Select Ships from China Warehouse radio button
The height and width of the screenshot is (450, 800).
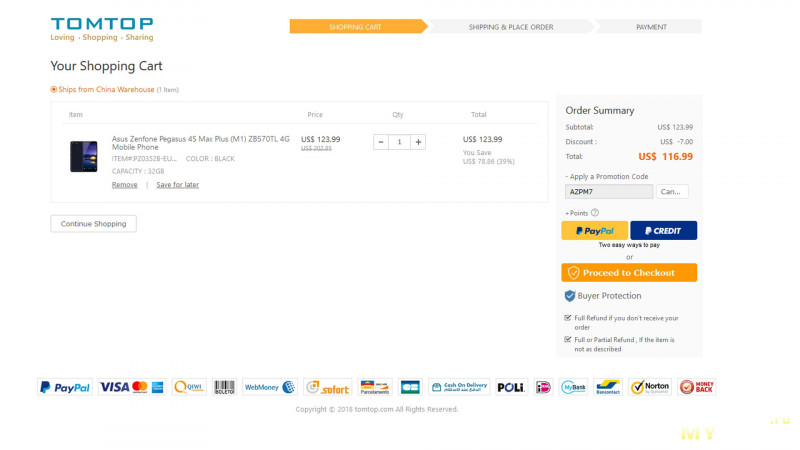click(54, 89)
